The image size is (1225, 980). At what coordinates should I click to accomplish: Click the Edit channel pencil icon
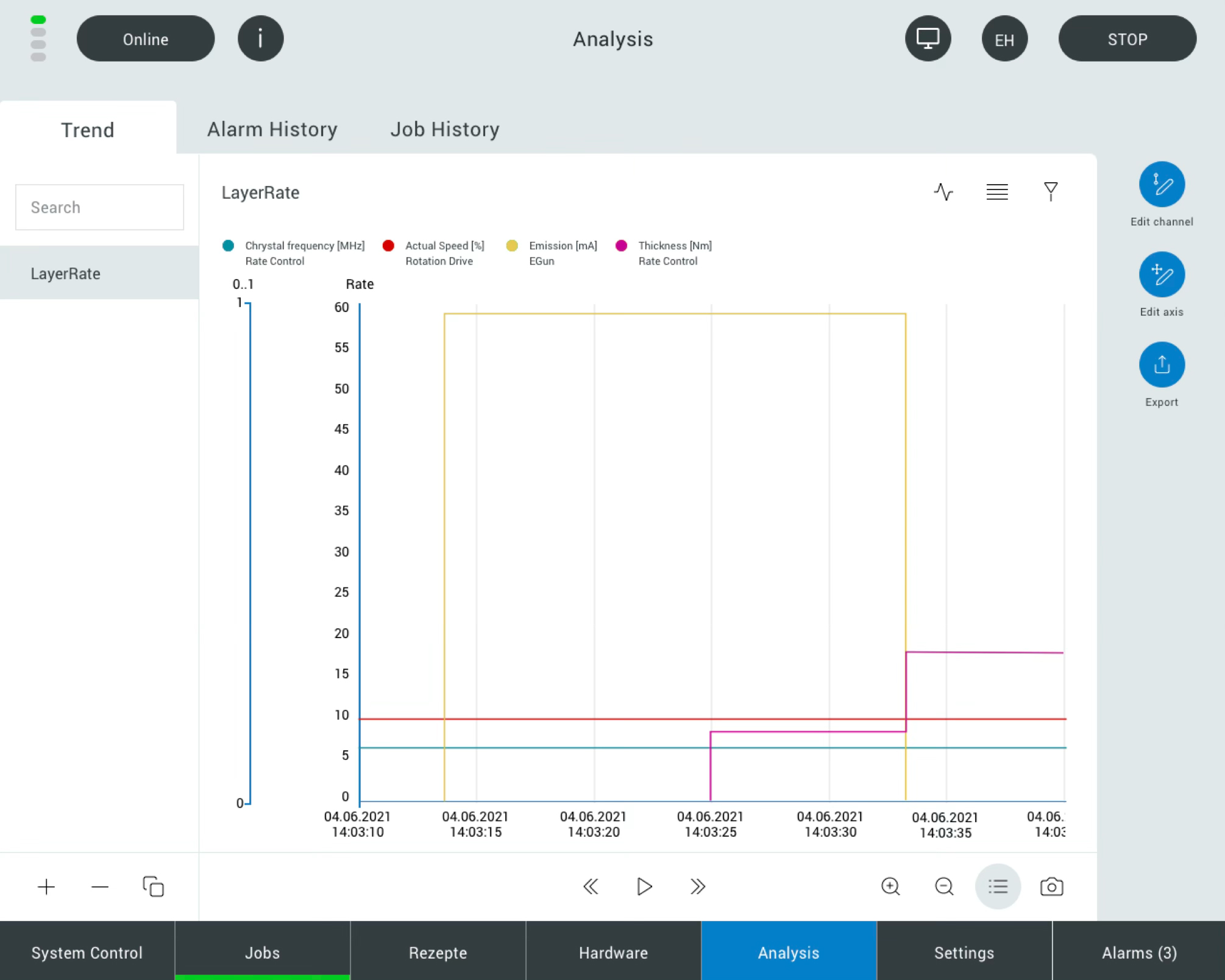1161,185
